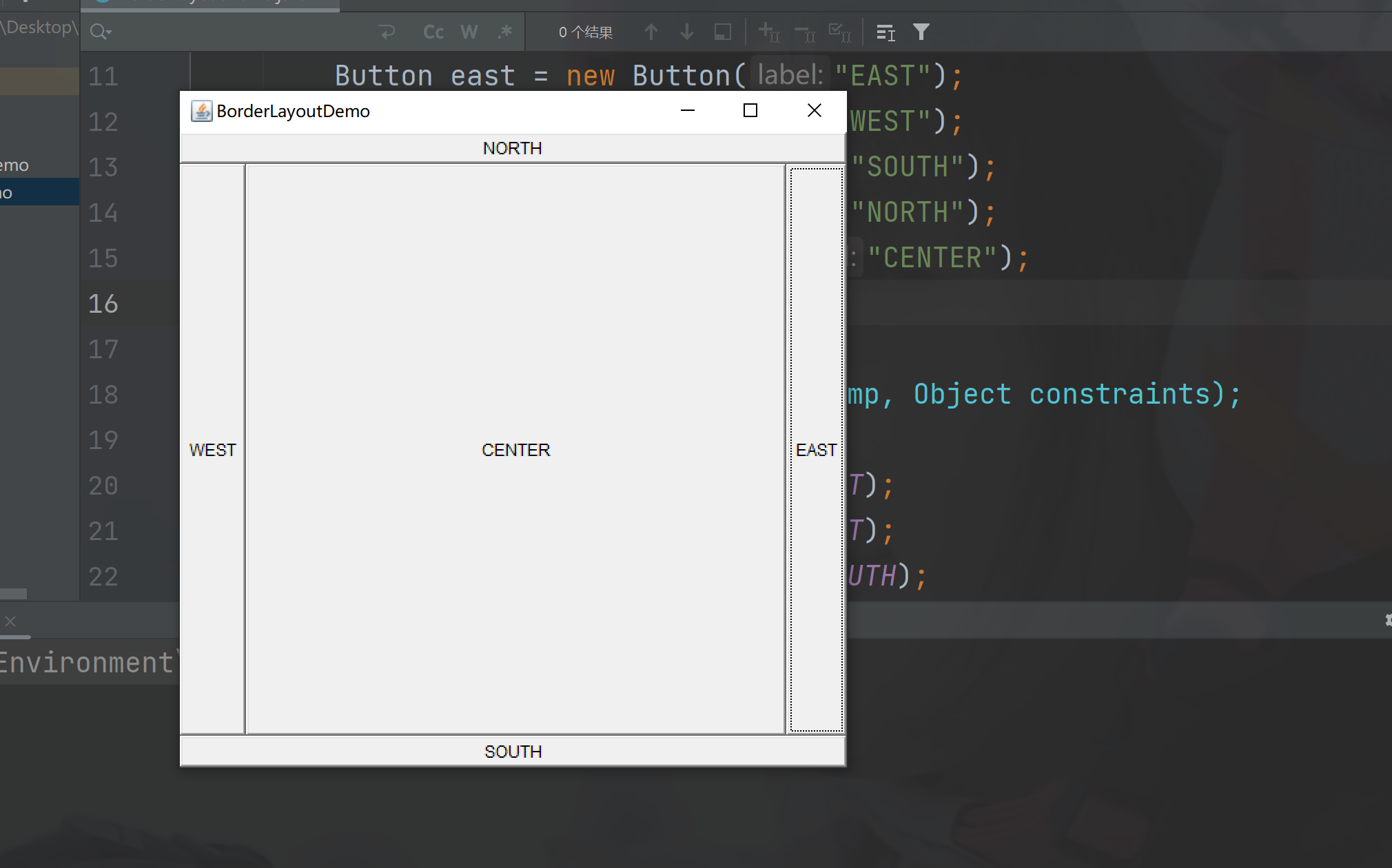Go to previous occurrence arrow
Viewport: 1392px width, 868px height.
pos(651,32)
